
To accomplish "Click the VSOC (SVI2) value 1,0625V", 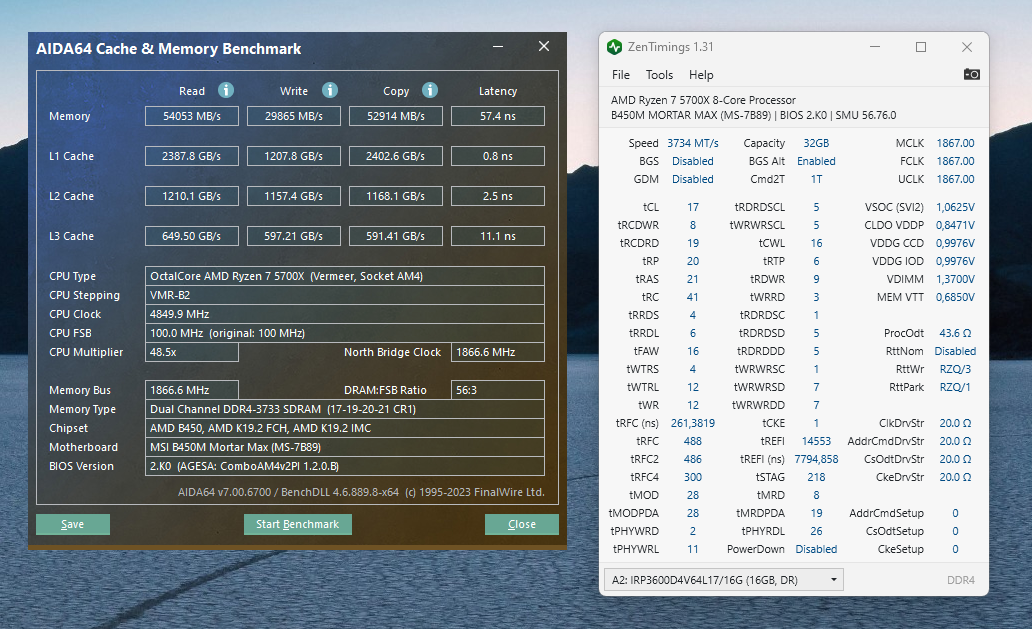I will [x=955, y=207].
